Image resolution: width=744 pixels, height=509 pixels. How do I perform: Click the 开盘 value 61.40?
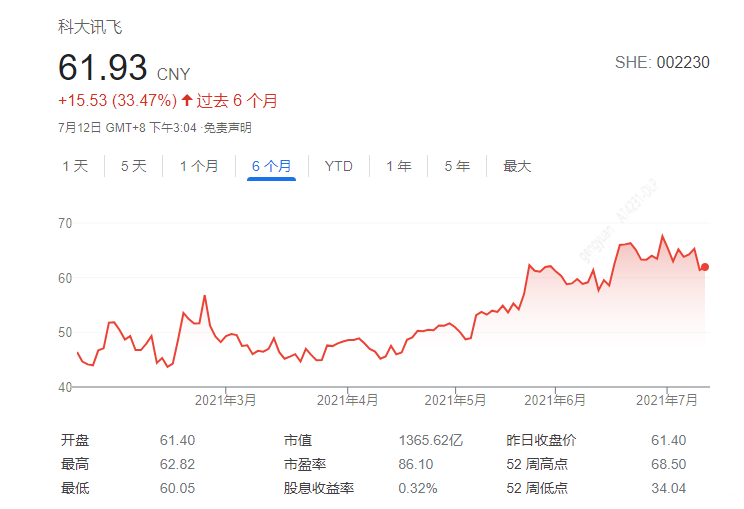tap(177, 440)
